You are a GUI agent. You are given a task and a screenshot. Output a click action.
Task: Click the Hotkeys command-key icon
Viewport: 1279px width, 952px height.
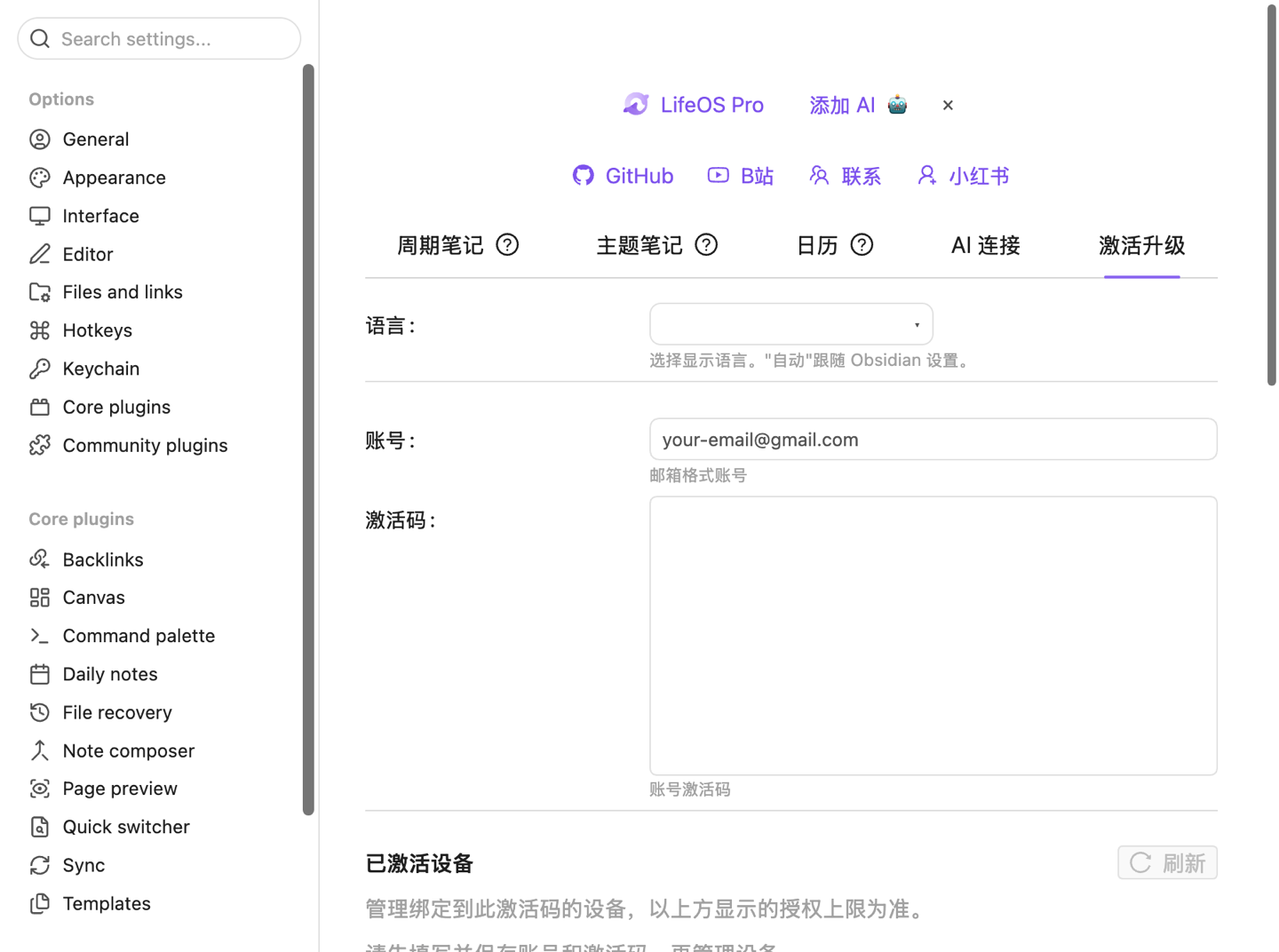[x=40, y=330]
